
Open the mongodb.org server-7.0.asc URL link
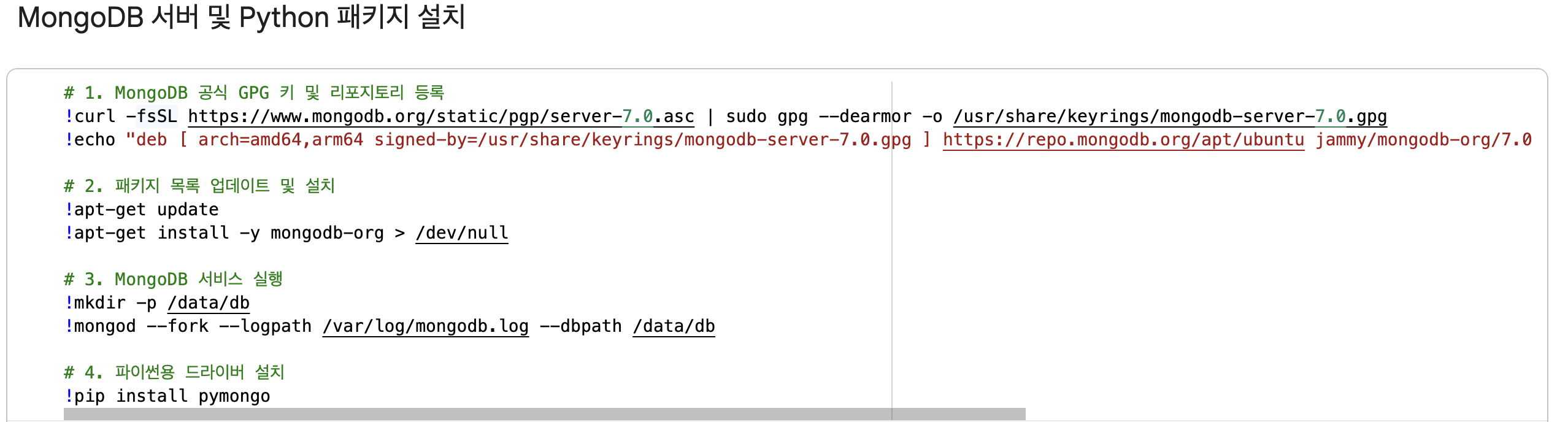[440, 117]
